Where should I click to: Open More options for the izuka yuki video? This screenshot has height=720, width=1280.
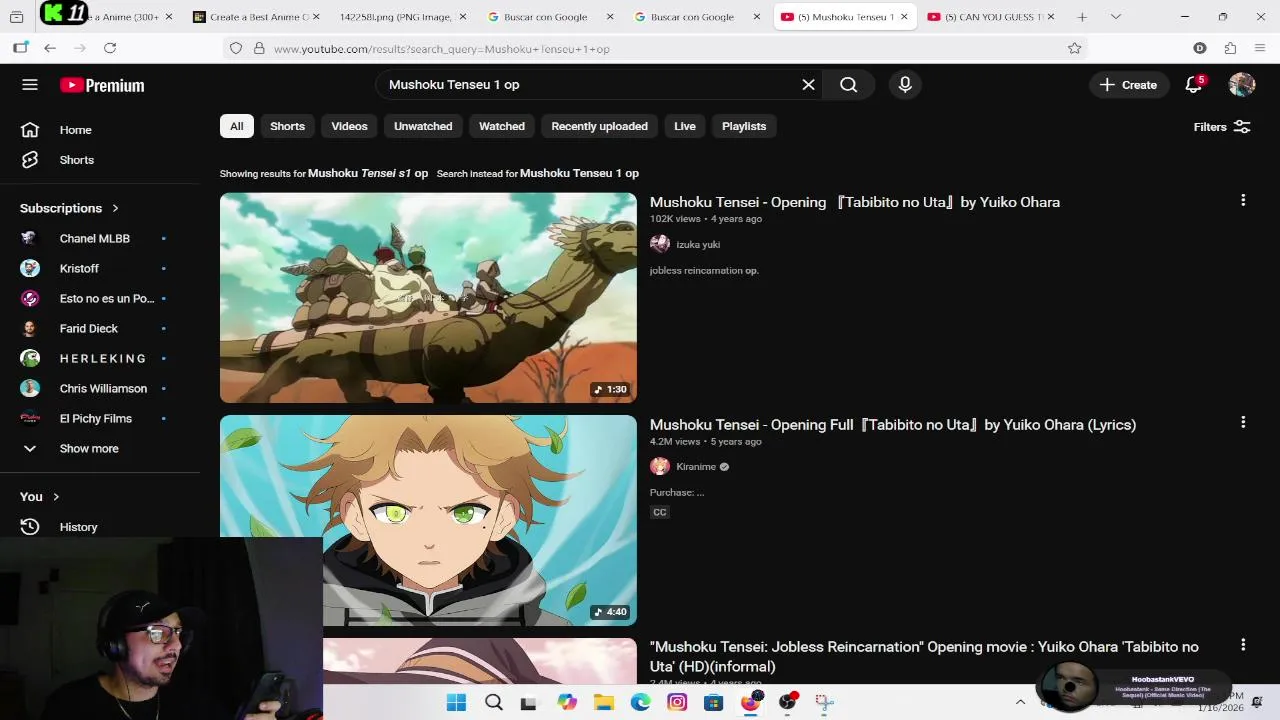pyautogui.click(x=1243, y=200)
